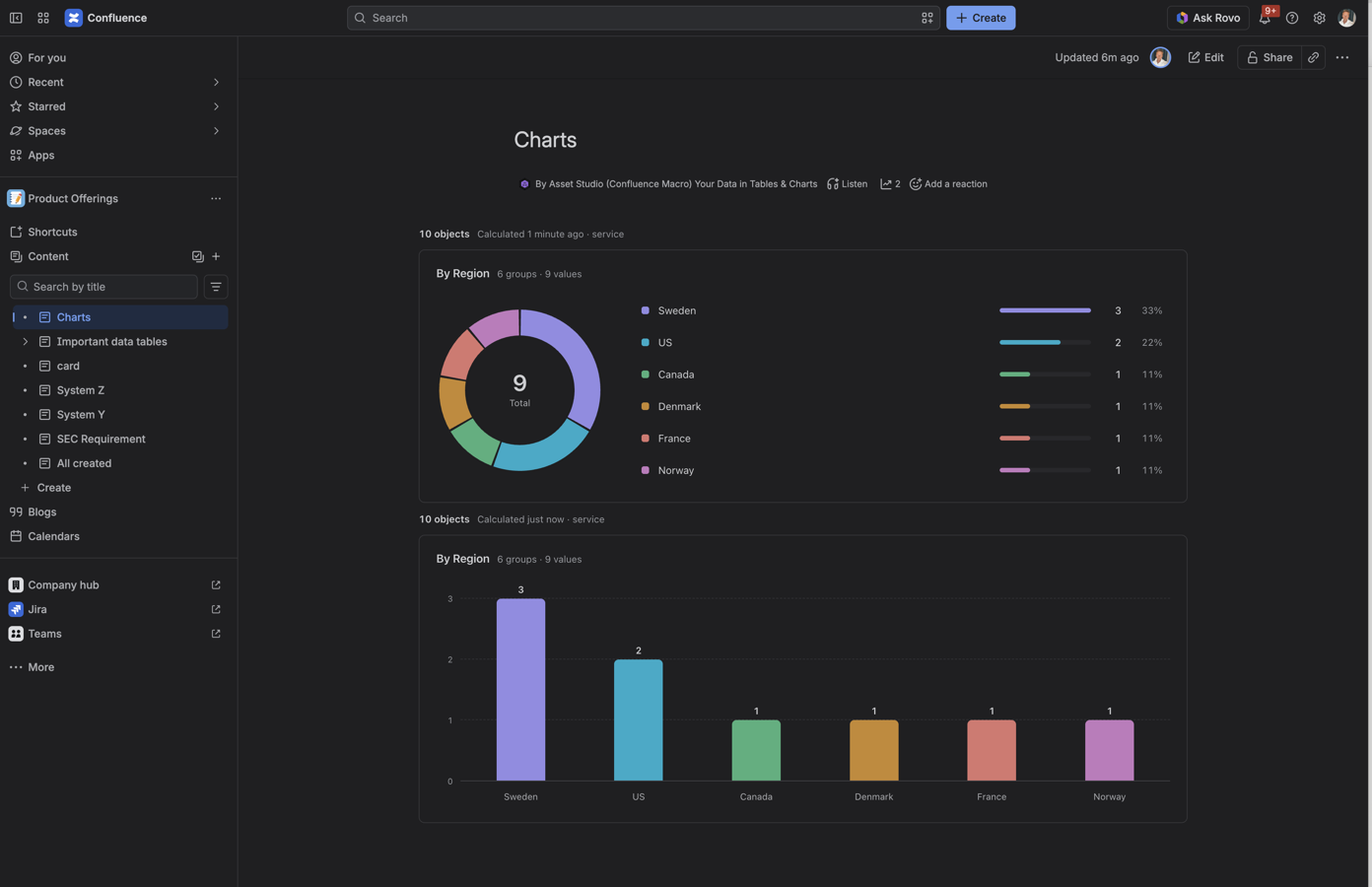Click the US progress bar in legend
This screenshot has height=887, width=1372.
tap(1045, 342)
